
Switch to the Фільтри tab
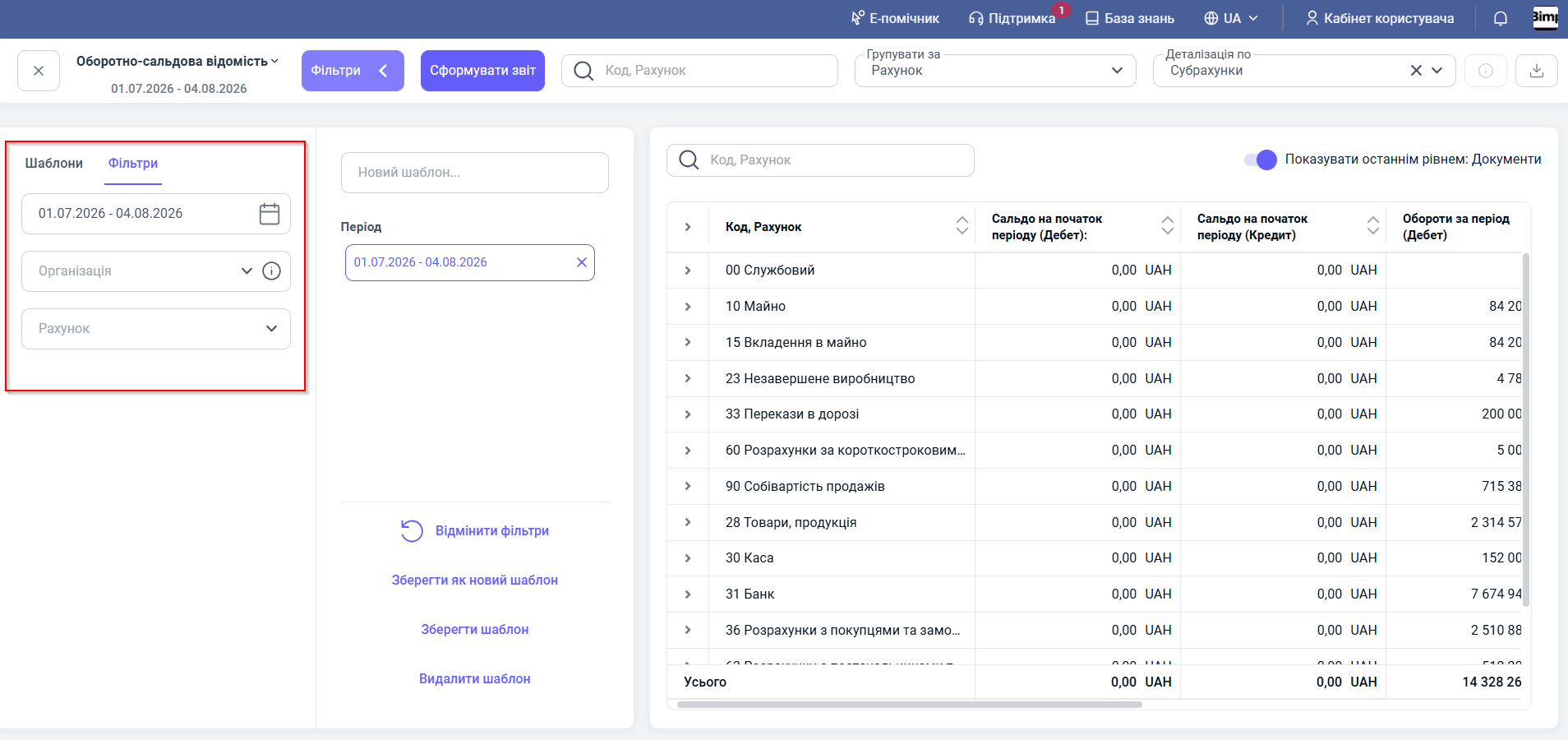coord(133,163)
